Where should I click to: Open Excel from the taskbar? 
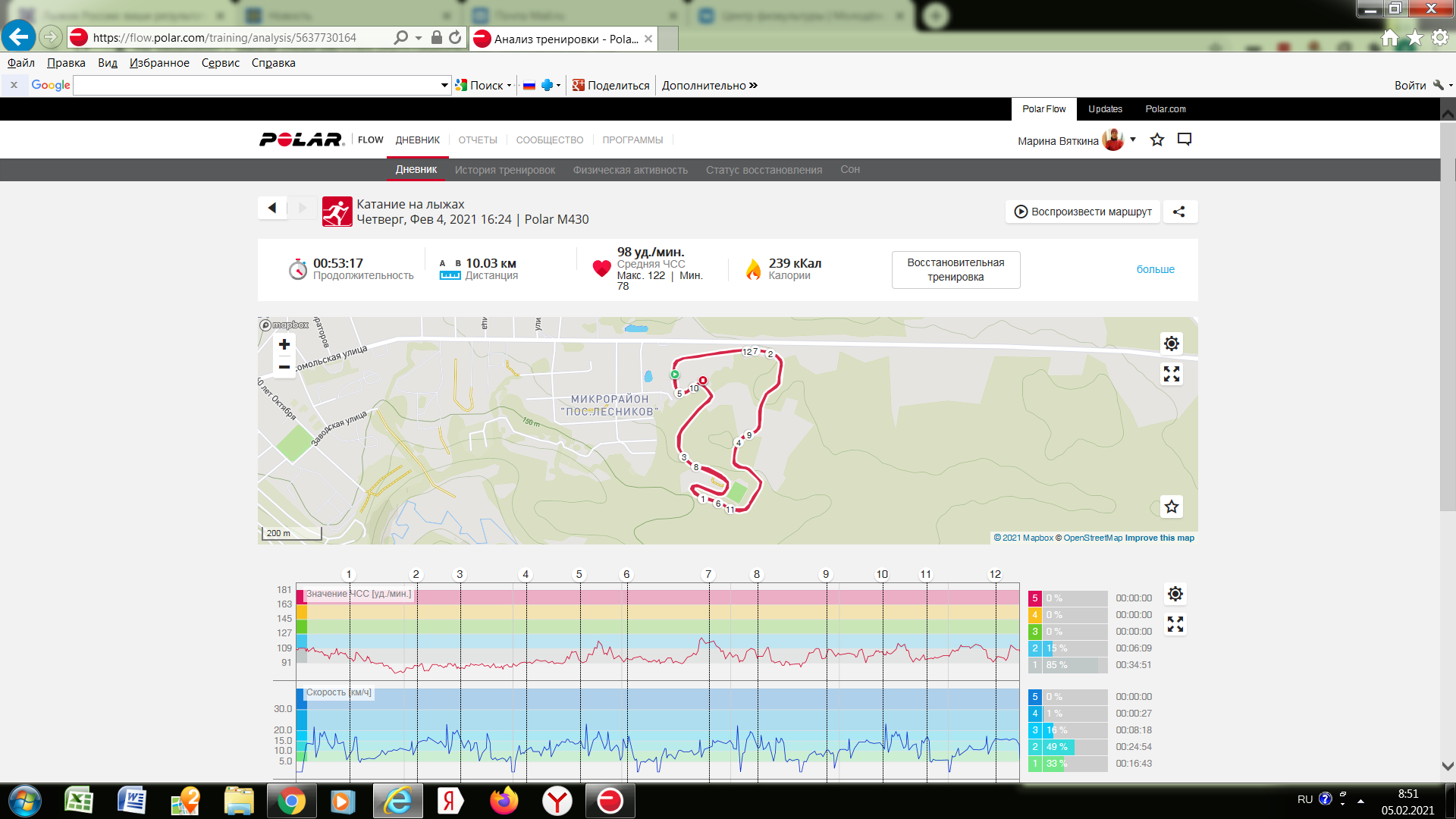click(79, 801)
